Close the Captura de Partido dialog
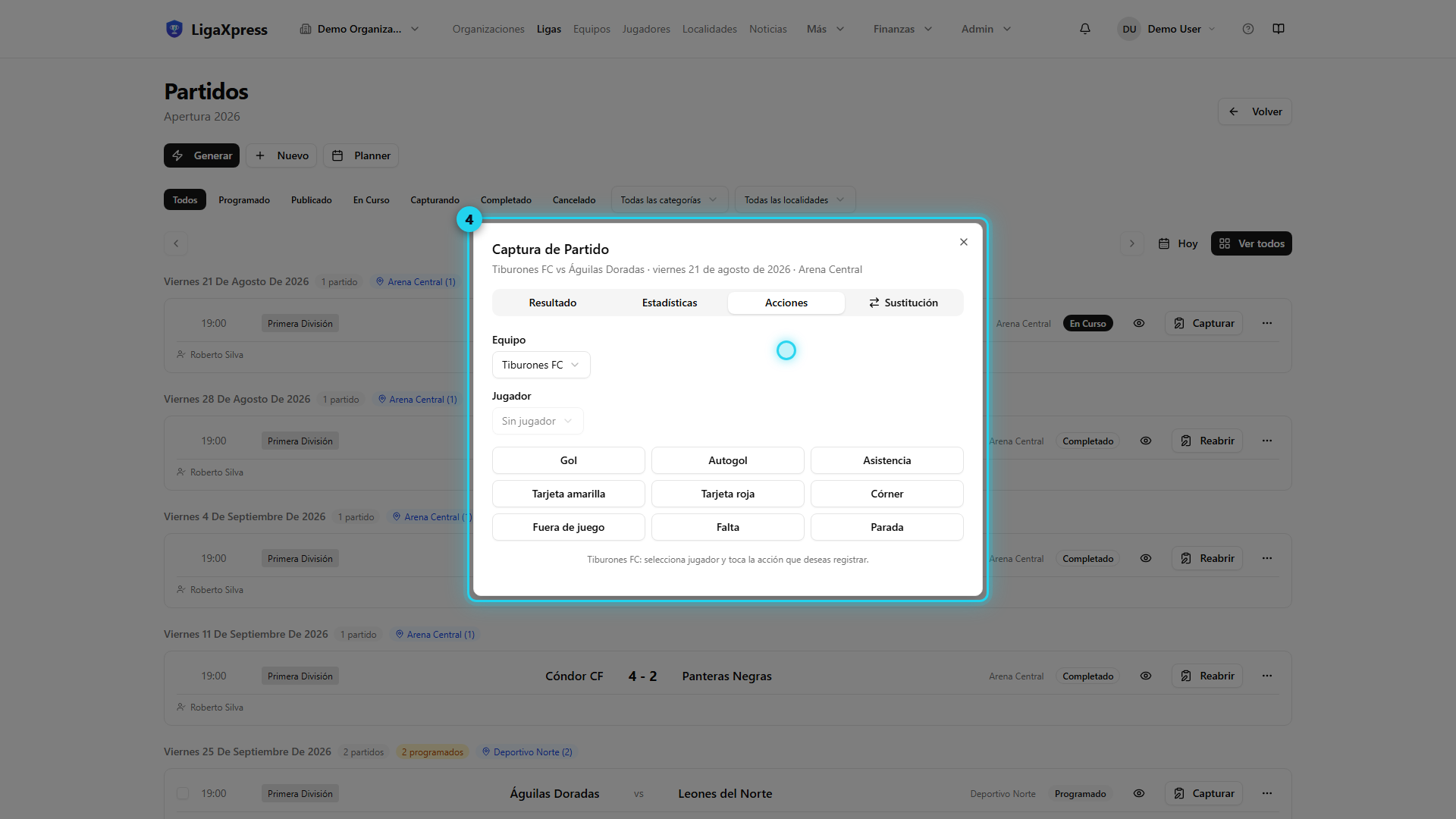The height and width of the screenshot is (819, 1456). click(x=964, y=242)
